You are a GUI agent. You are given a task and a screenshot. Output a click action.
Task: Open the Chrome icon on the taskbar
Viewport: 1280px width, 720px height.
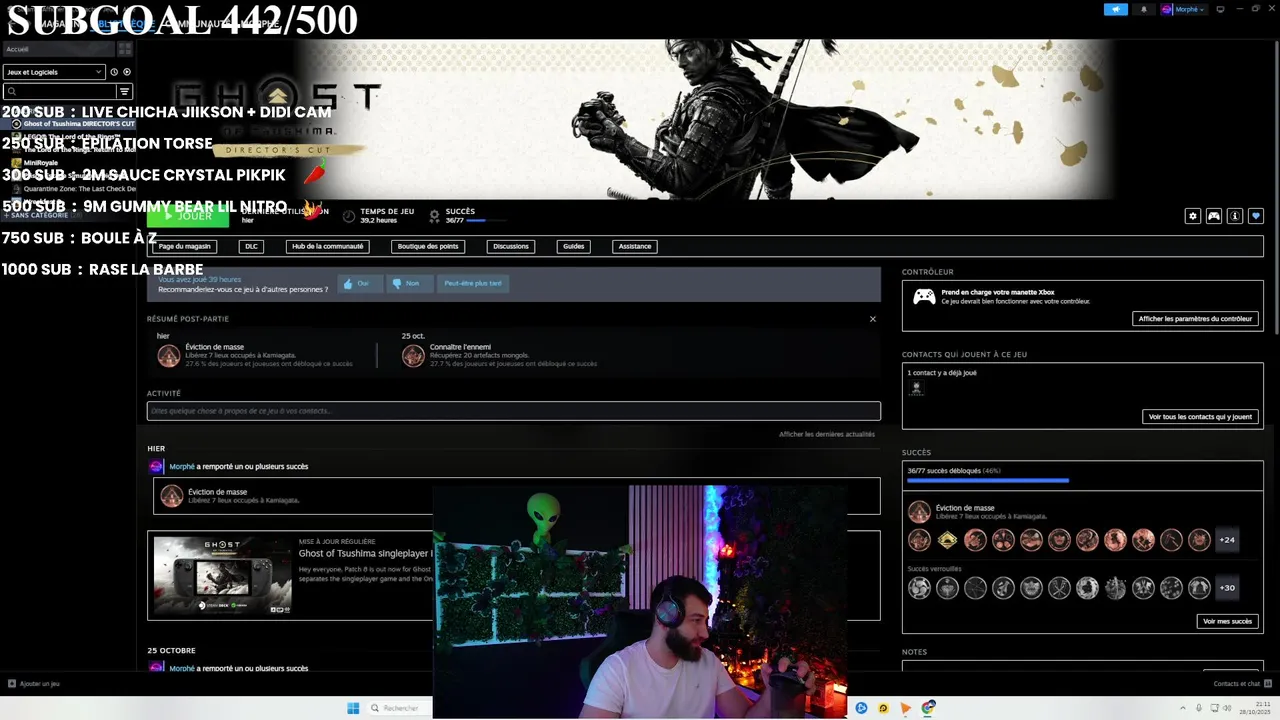[x=929, y=708]
